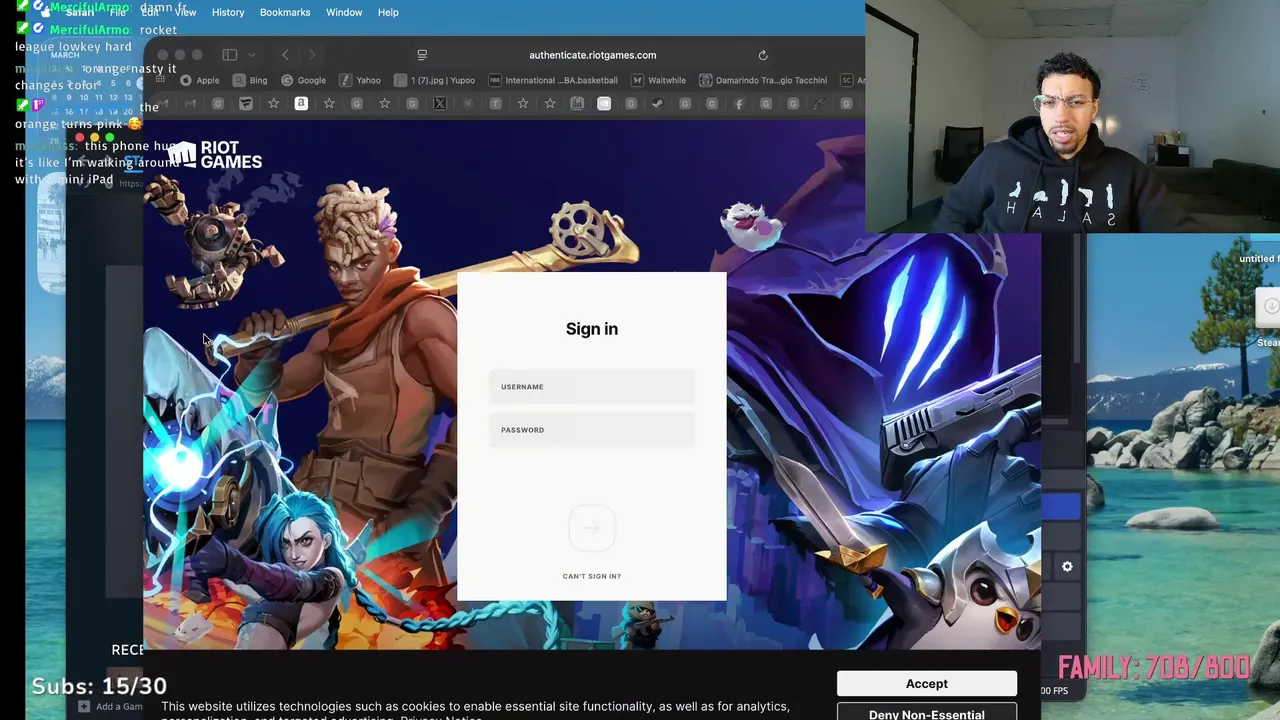The height and width of the screenshot is (720, 1280).
Task: Open the Bing bookmark
Action: (x=250, y=80)
